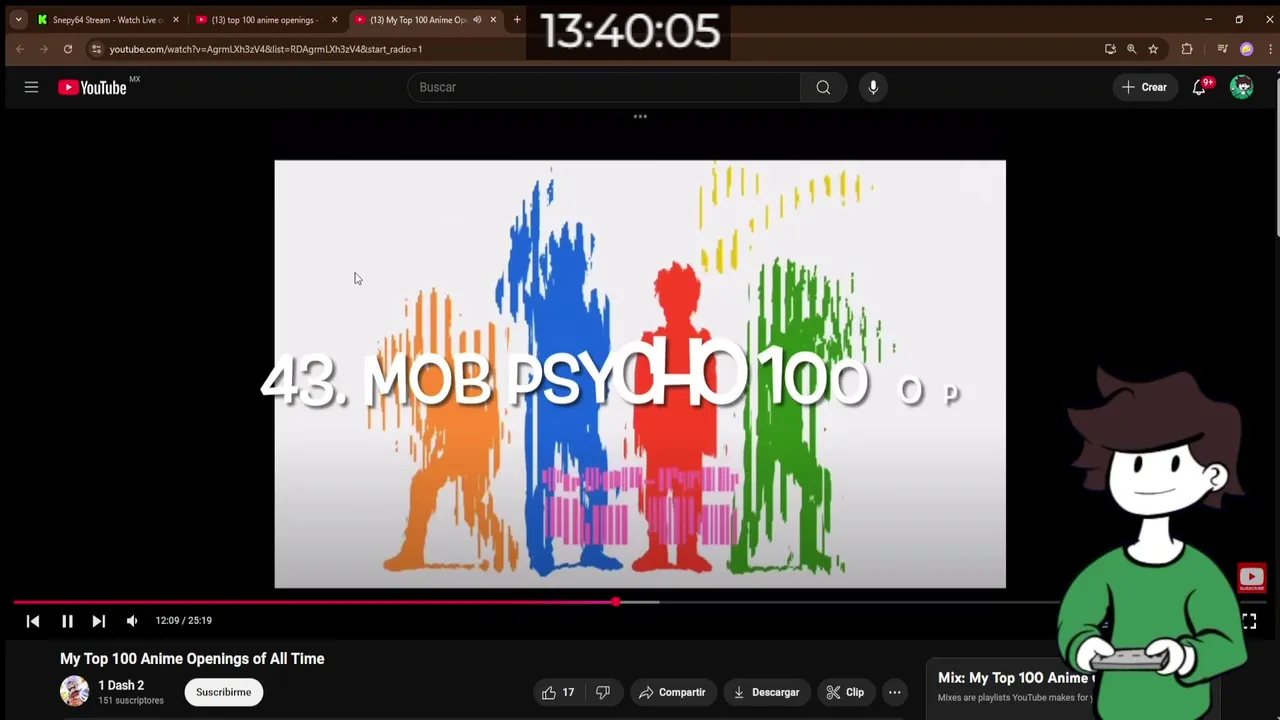Dislike the video
Viewport: 1280px width, 720px height.
click(x=603, y=692)
